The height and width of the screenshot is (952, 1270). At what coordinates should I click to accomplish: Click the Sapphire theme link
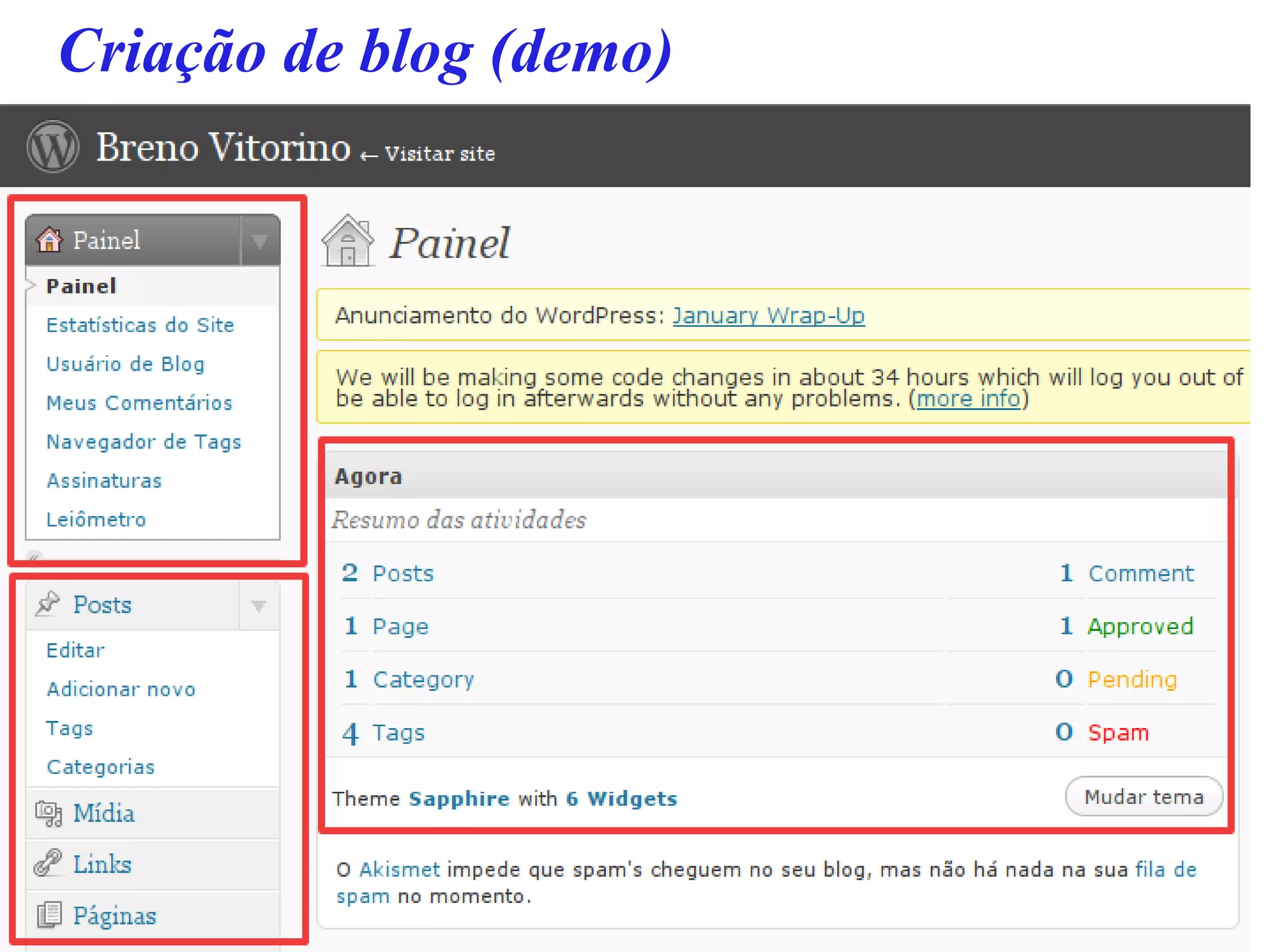pyautogui.click(x=459, y=798)
